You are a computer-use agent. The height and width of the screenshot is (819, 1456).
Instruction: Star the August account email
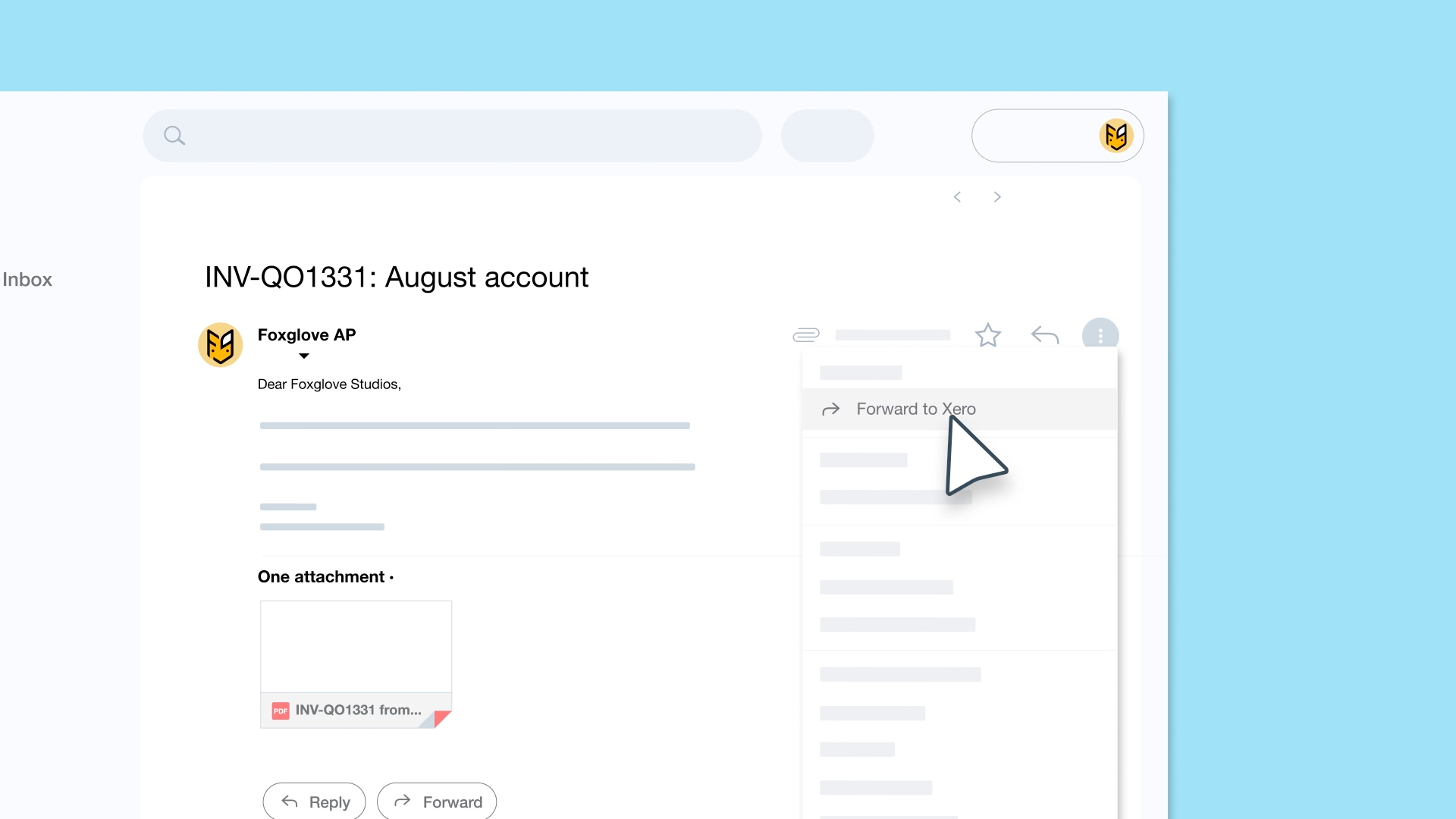pos(987,334)
